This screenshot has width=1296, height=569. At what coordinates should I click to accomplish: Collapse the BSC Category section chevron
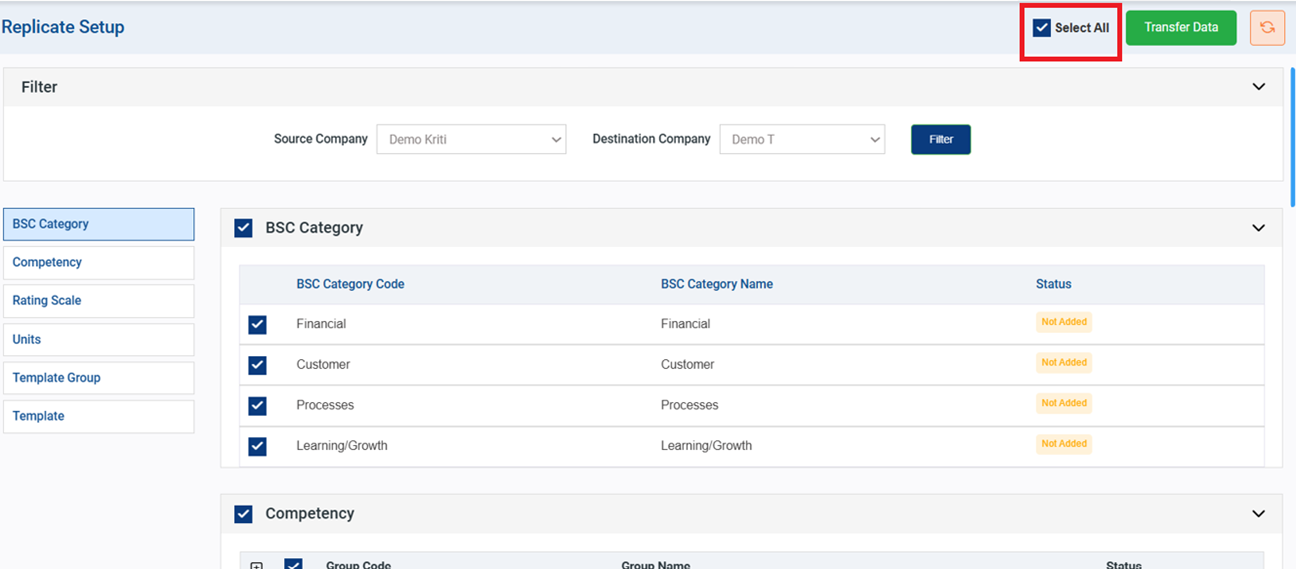[x=1259, y=228]
